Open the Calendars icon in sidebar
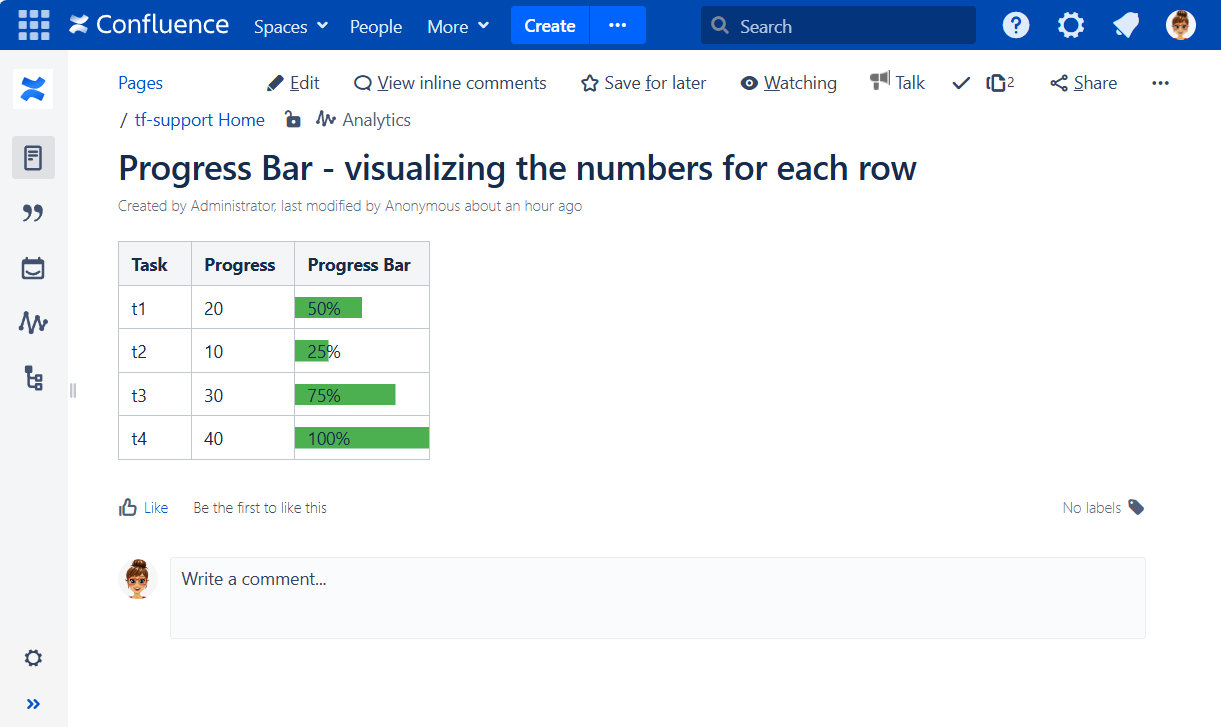 (33, 268)
